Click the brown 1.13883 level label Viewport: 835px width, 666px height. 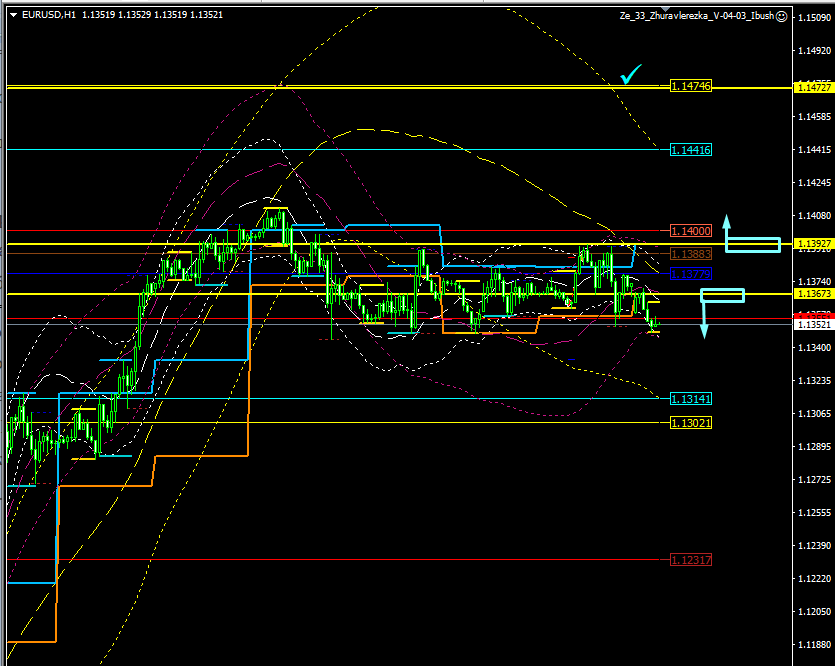click(691, 254)
